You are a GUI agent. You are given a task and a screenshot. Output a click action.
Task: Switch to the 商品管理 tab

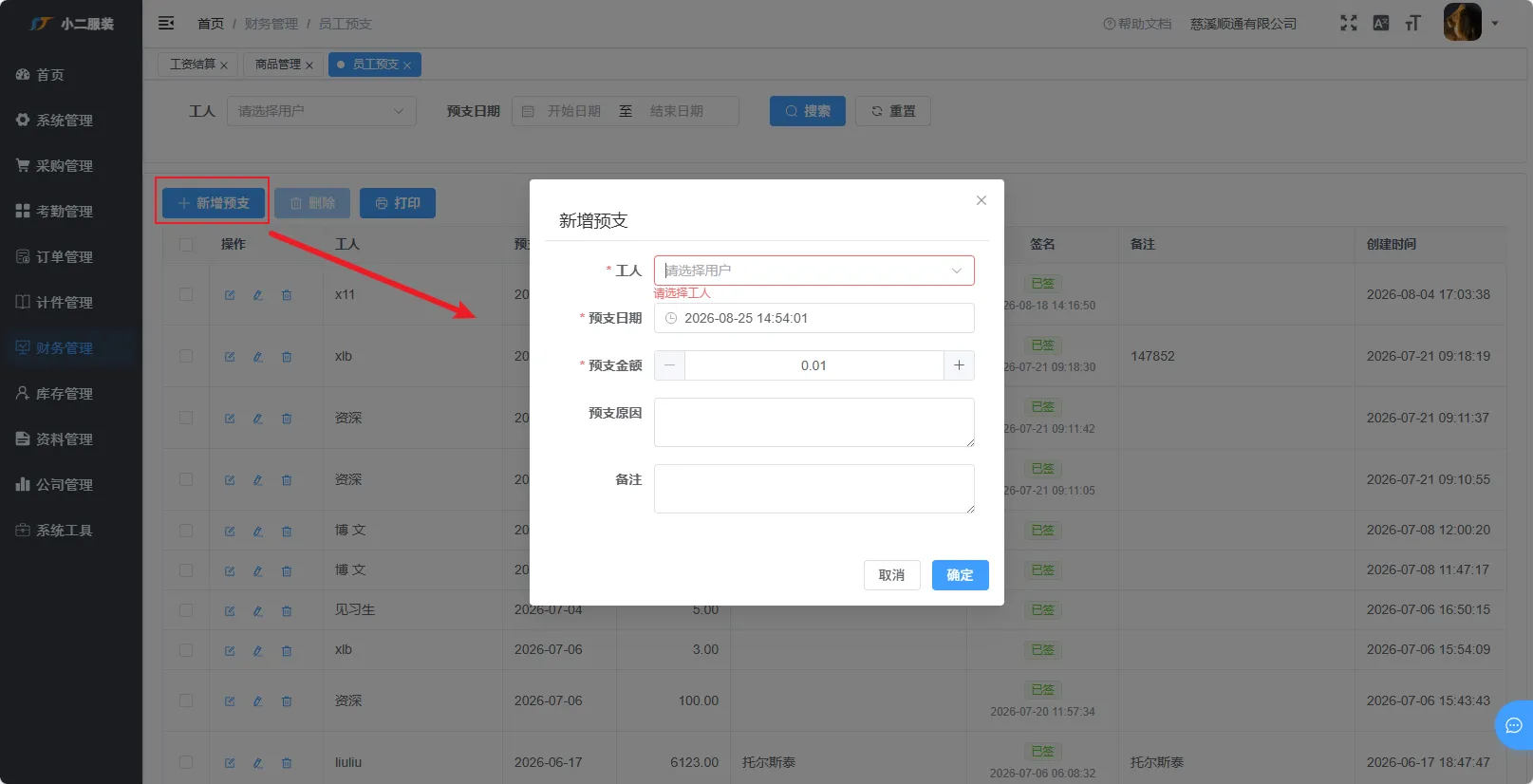pos(278,65)
